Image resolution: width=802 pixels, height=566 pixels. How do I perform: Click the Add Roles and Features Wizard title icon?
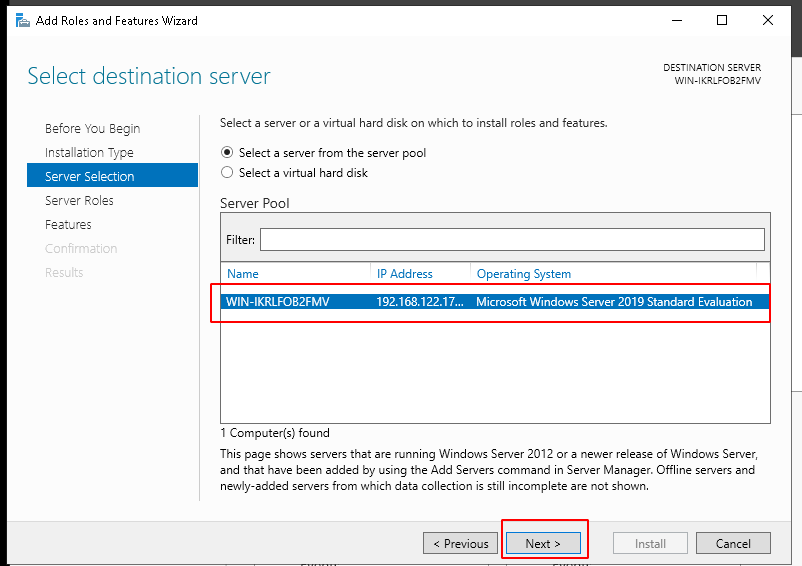pos(23,21)
